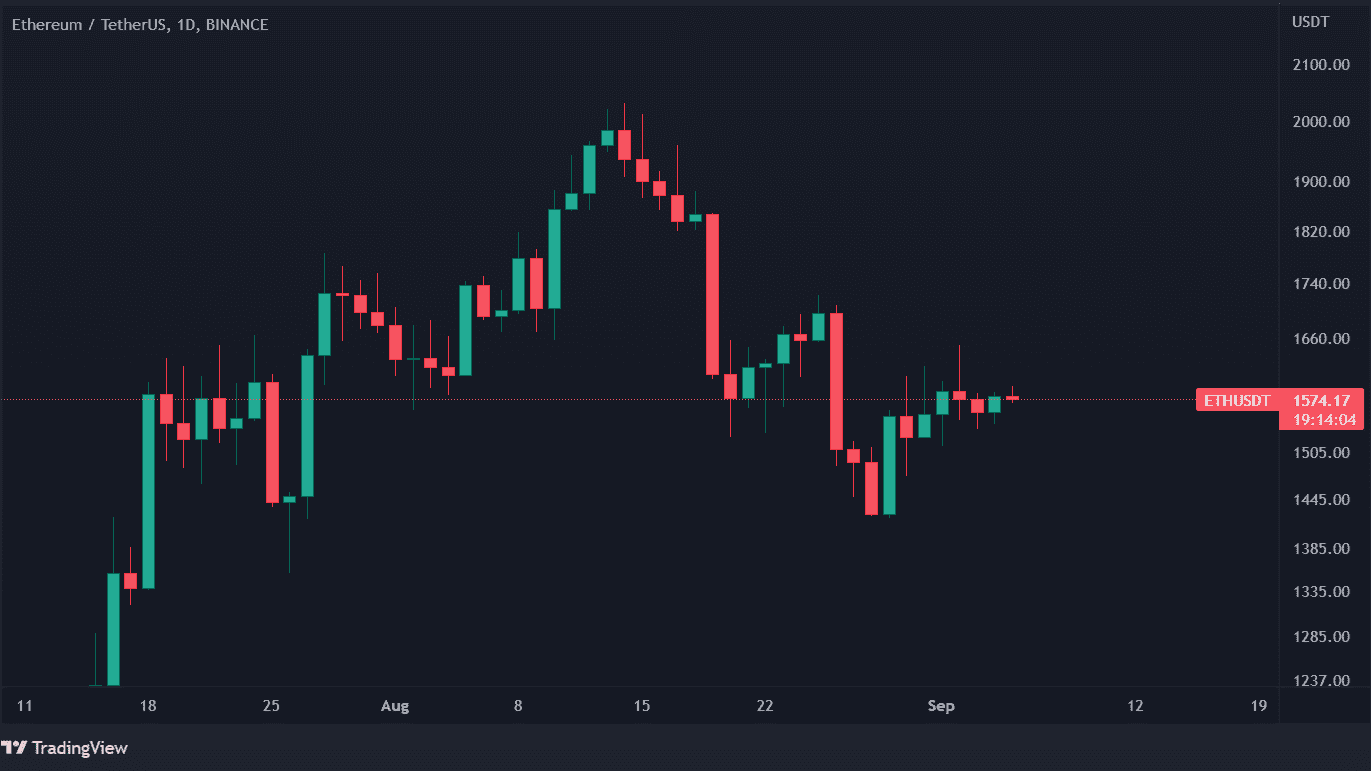Click the 19:14:04 countdown timer label

pyautogui.click(x=1321, y=420)
